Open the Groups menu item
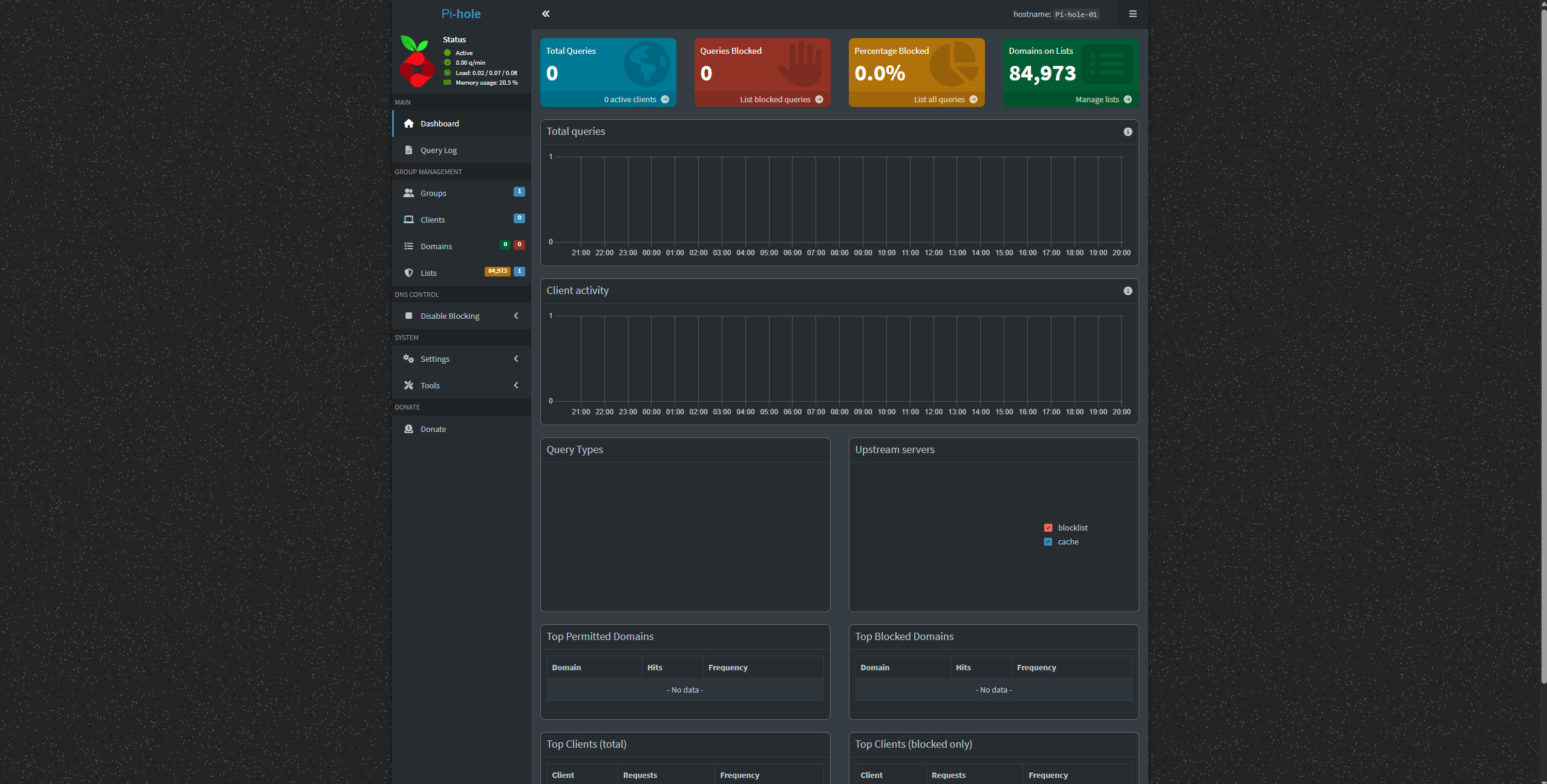This screenshot has height=784, width=1547. click(462, 193)
